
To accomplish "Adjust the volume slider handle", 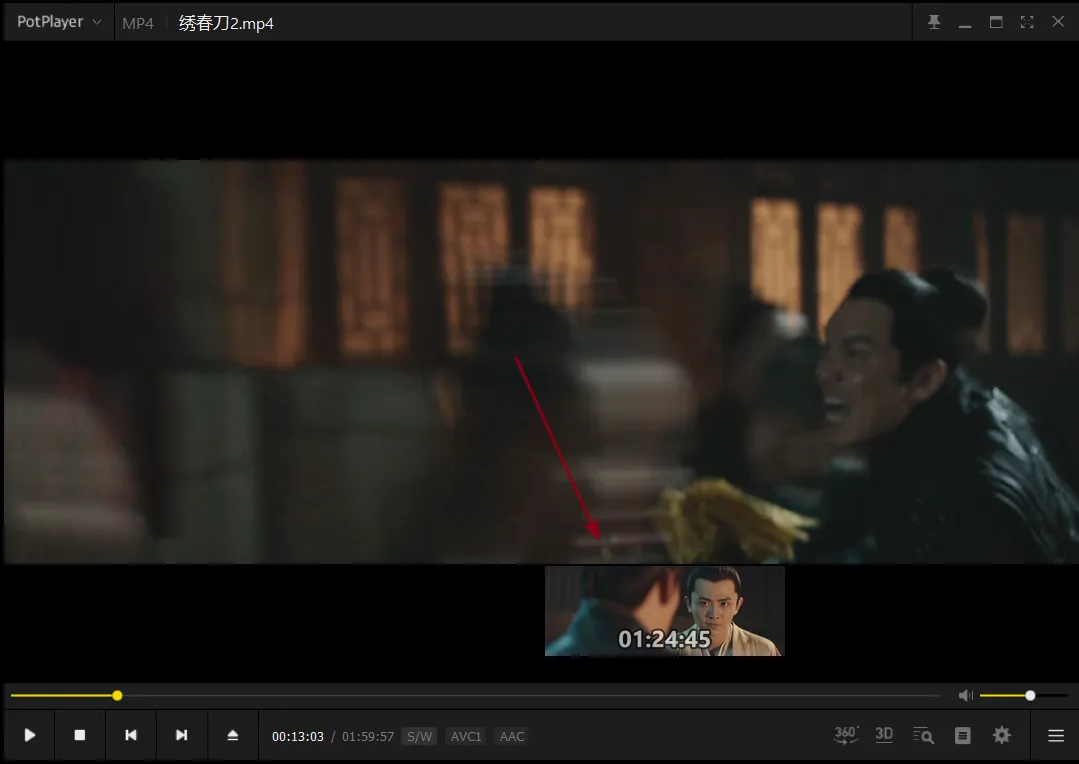I will click(x=1030, y=696).
